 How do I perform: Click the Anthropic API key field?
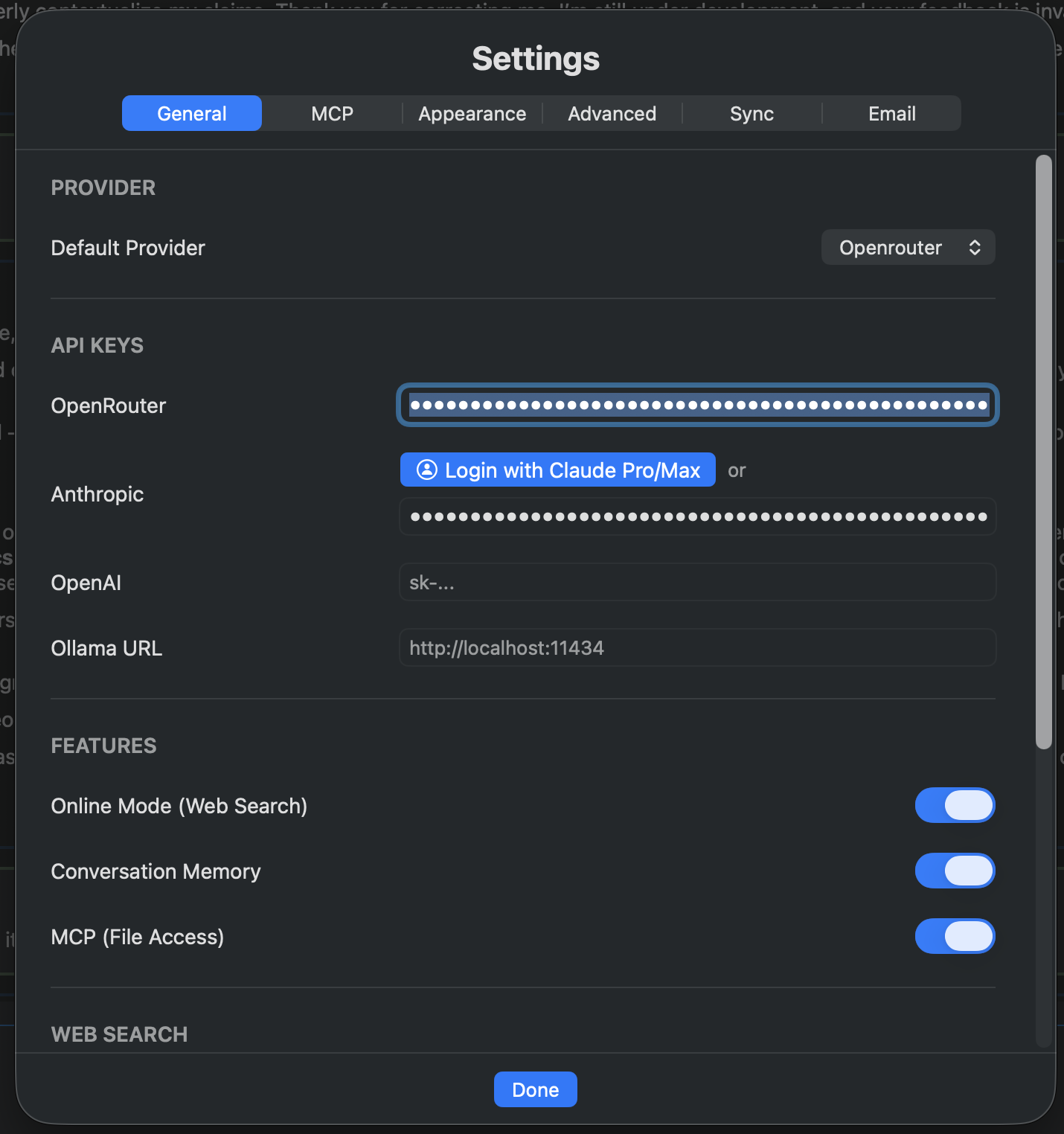coord(697,517)
